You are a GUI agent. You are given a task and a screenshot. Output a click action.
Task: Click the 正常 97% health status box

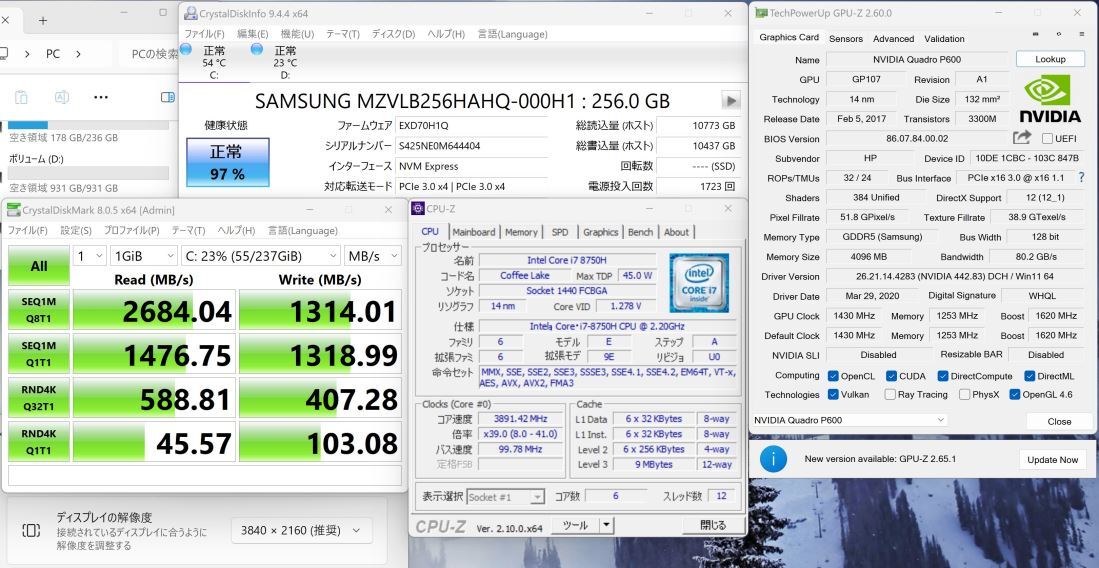227,162
